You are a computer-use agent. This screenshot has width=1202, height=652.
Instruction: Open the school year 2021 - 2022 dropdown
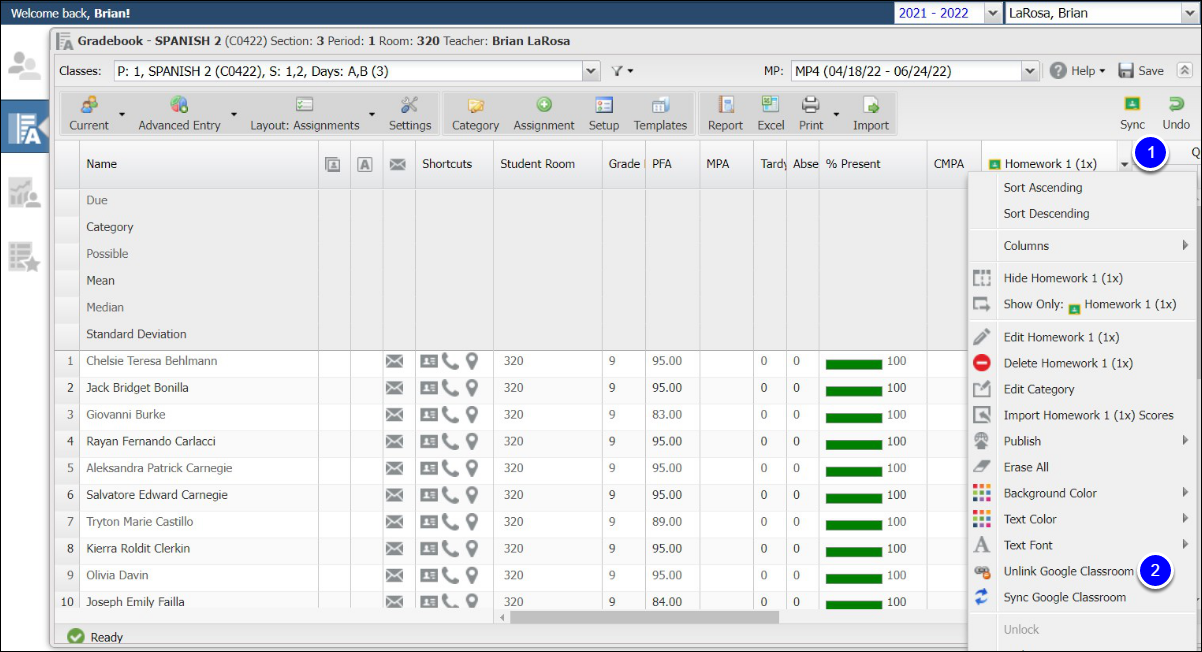tap(992, 13)
